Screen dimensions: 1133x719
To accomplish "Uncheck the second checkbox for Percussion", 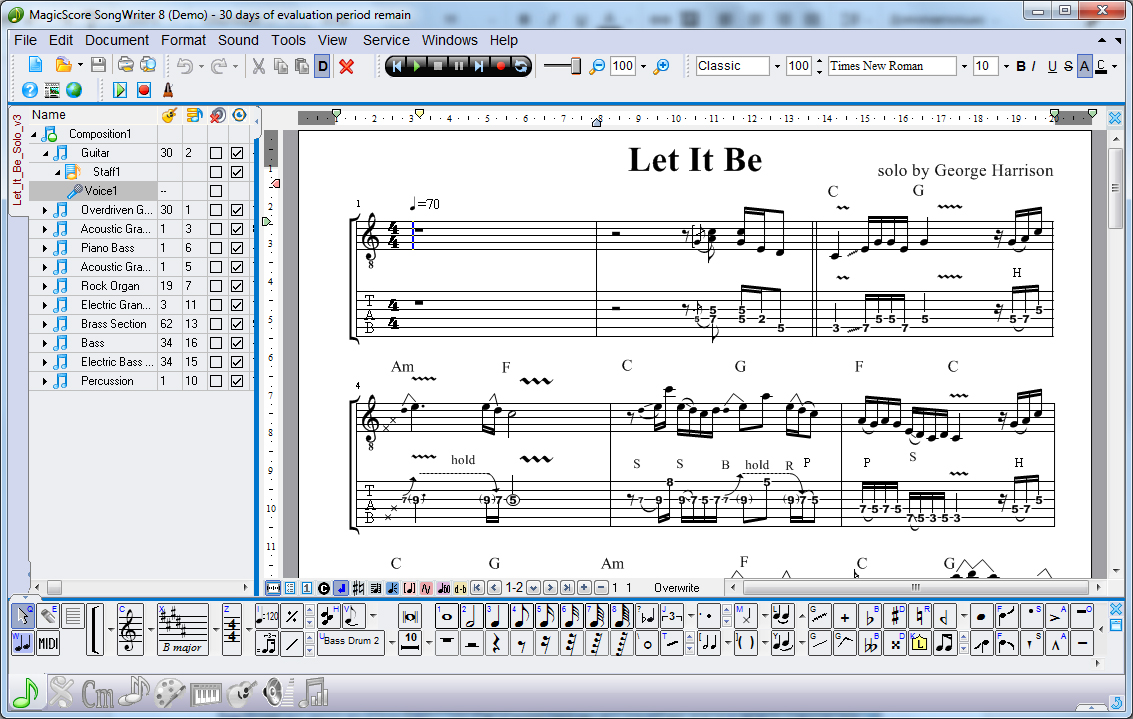I will (237, 381).
